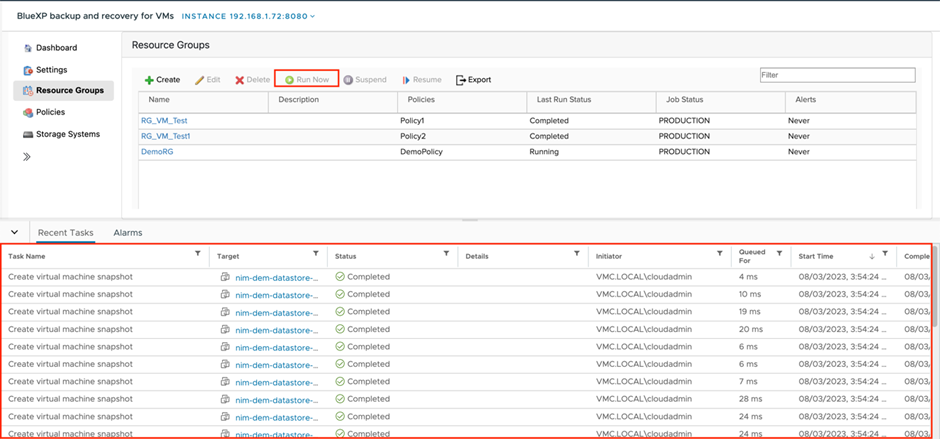Switch to the Recent Tasks tab
Image resolution: width=940 pixels, height=439 pixels.
point(65,233)
